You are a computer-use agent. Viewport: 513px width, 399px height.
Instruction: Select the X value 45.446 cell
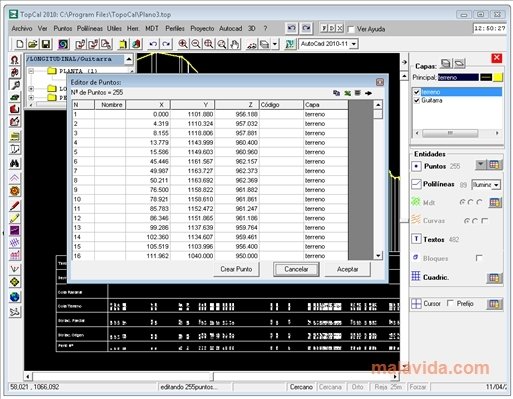tap(148, 161)
